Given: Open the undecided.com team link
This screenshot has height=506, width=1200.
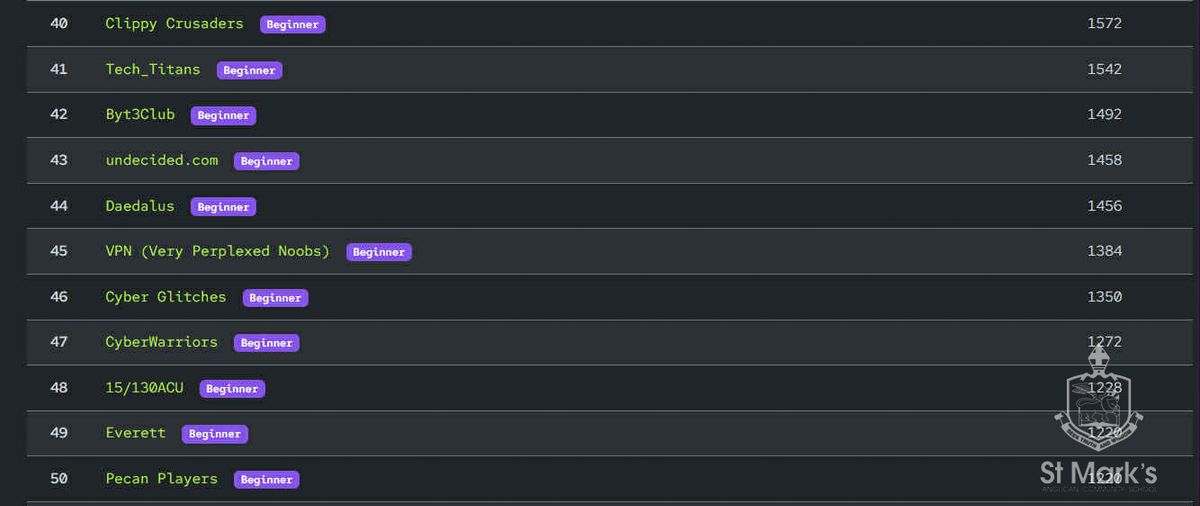Looking at the screenshot, I should pos(161,160).
